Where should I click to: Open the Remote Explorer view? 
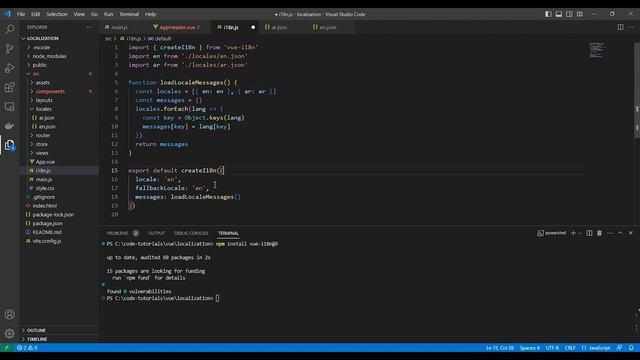tap(9, 107)
